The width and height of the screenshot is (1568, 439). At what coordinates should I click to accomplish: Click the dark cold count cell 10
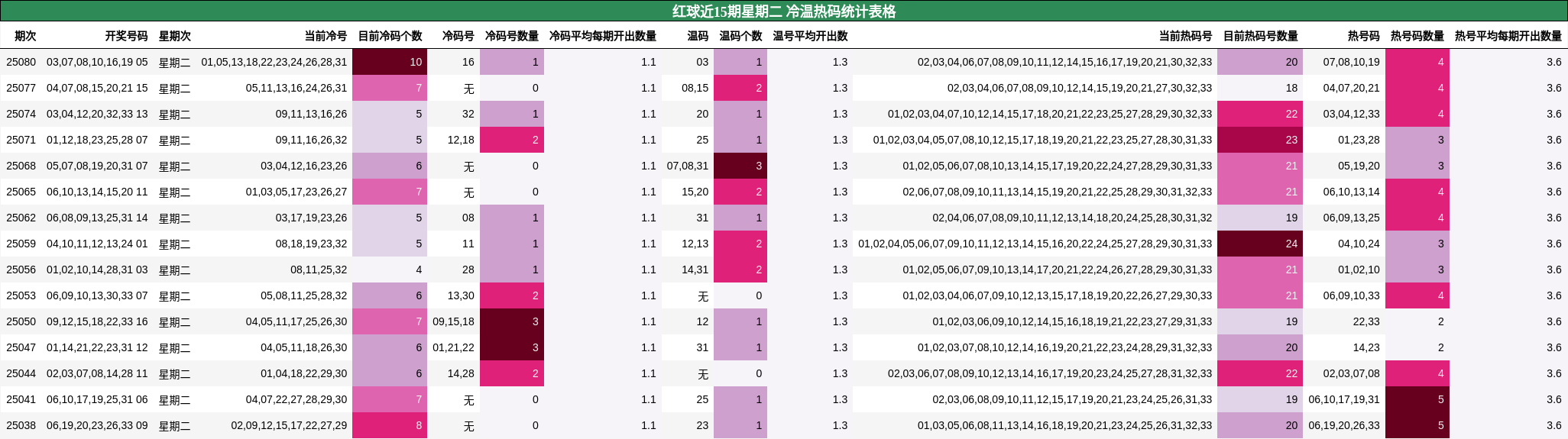point(390,62)
